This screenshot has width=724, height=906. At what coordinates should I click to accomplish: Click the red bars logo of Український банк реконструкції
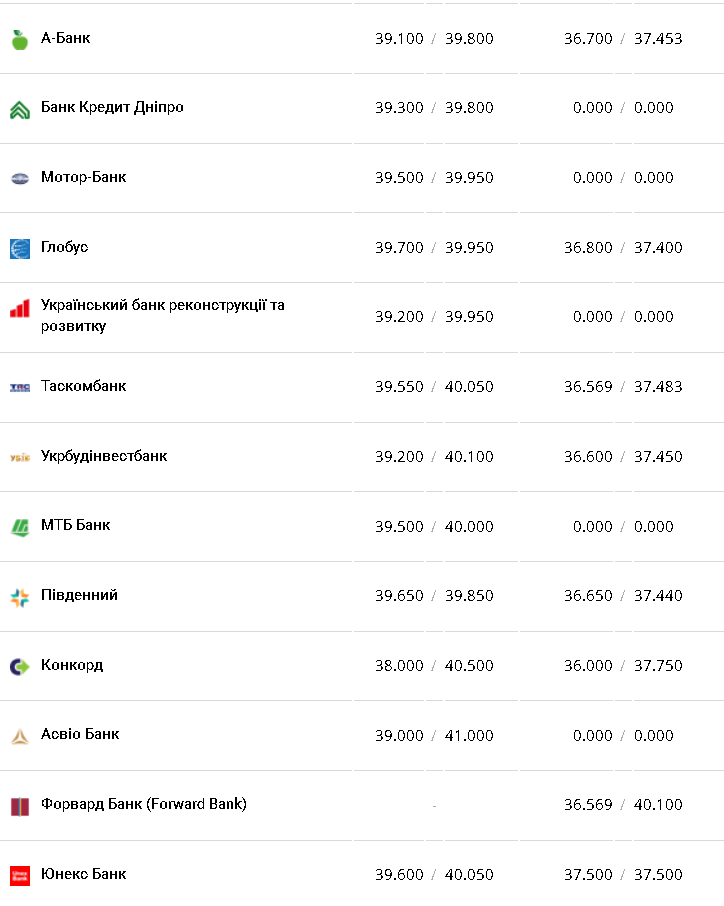click(x=20, y=308)
